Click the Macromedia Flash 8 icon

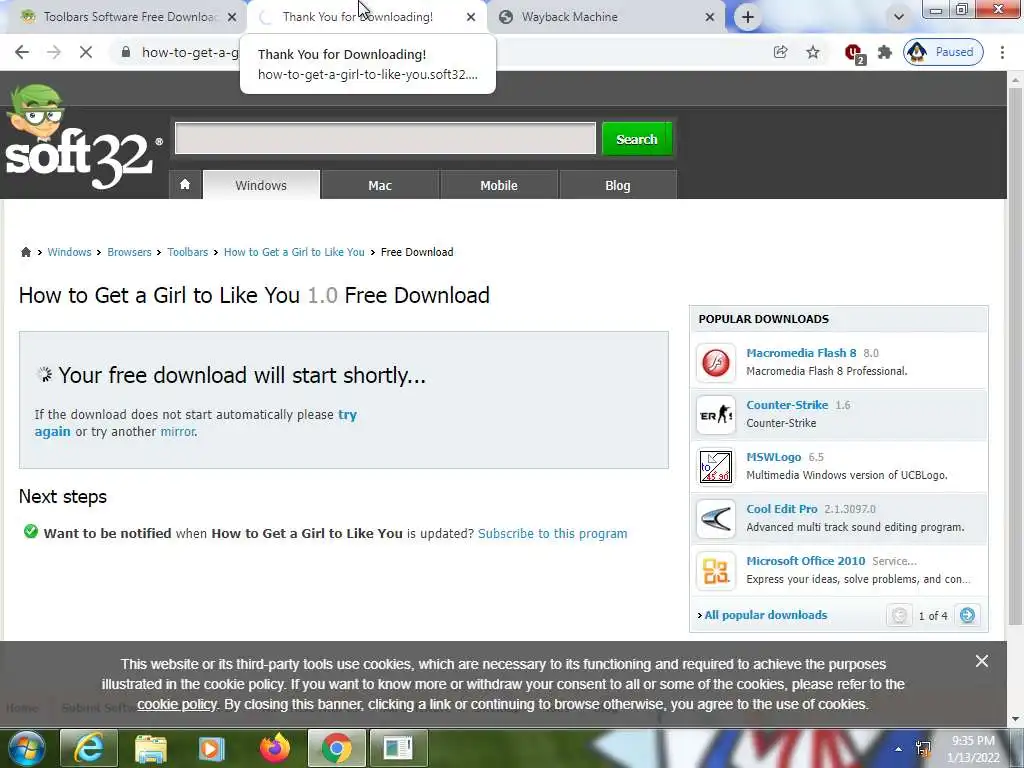pos(716,362)
